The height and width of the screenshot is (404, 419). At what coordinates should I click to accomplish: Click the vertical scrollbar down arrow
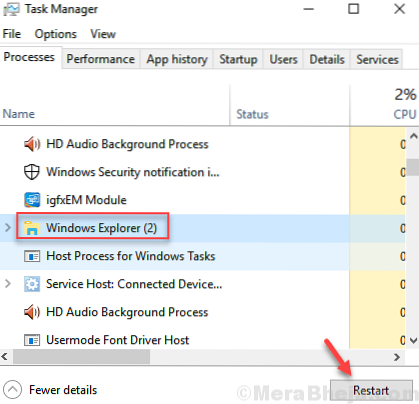pyautogui.click(x=413, y=341)
